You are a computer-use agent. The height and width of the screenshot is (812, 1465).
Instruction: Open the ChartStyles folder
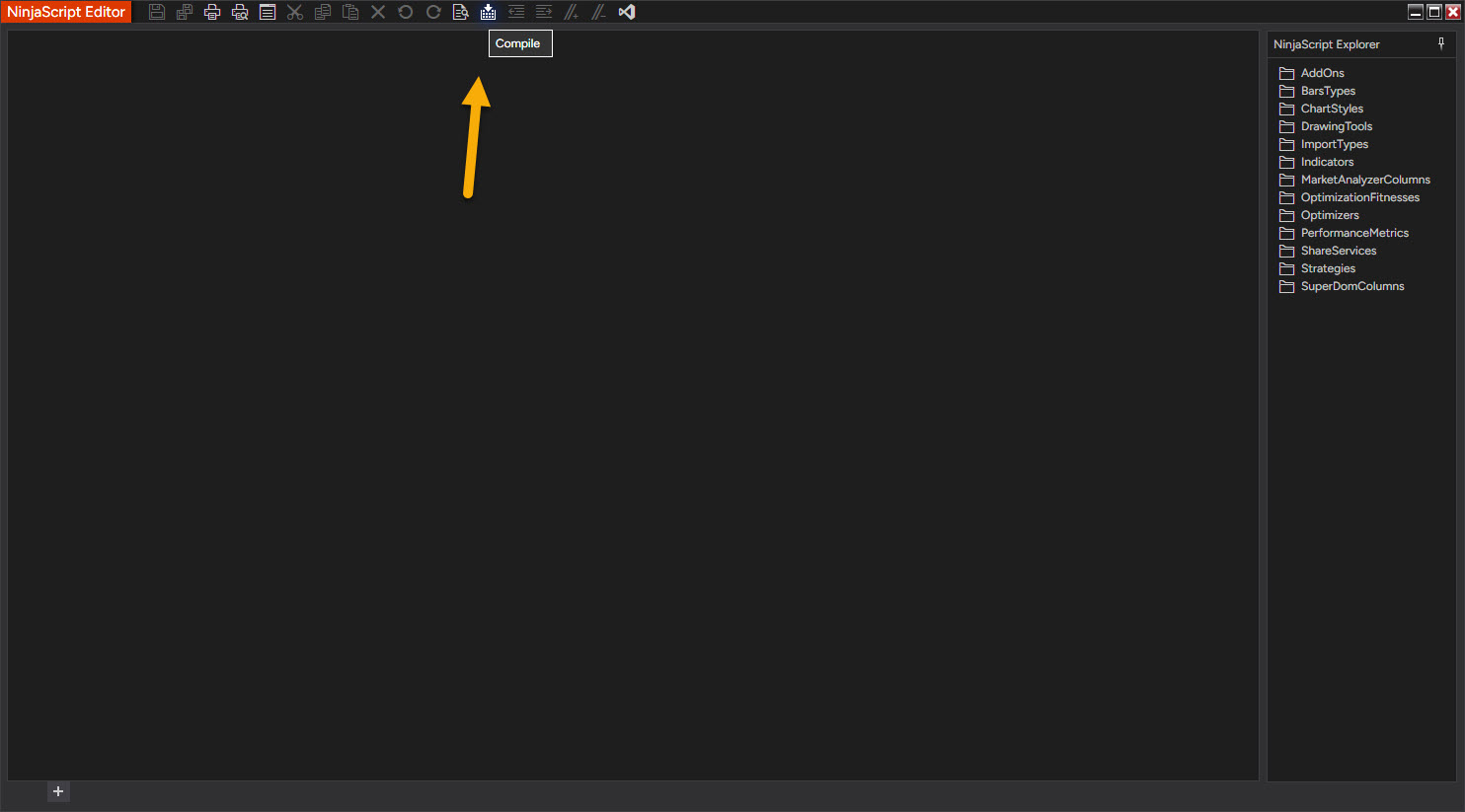click(x=1321, y=109)
